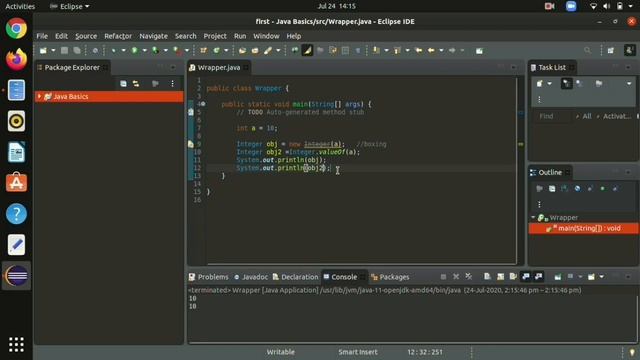Open dropdown arrow next to Run button
Viewport: 640px width, 360px height.
[x=144, y=51]
